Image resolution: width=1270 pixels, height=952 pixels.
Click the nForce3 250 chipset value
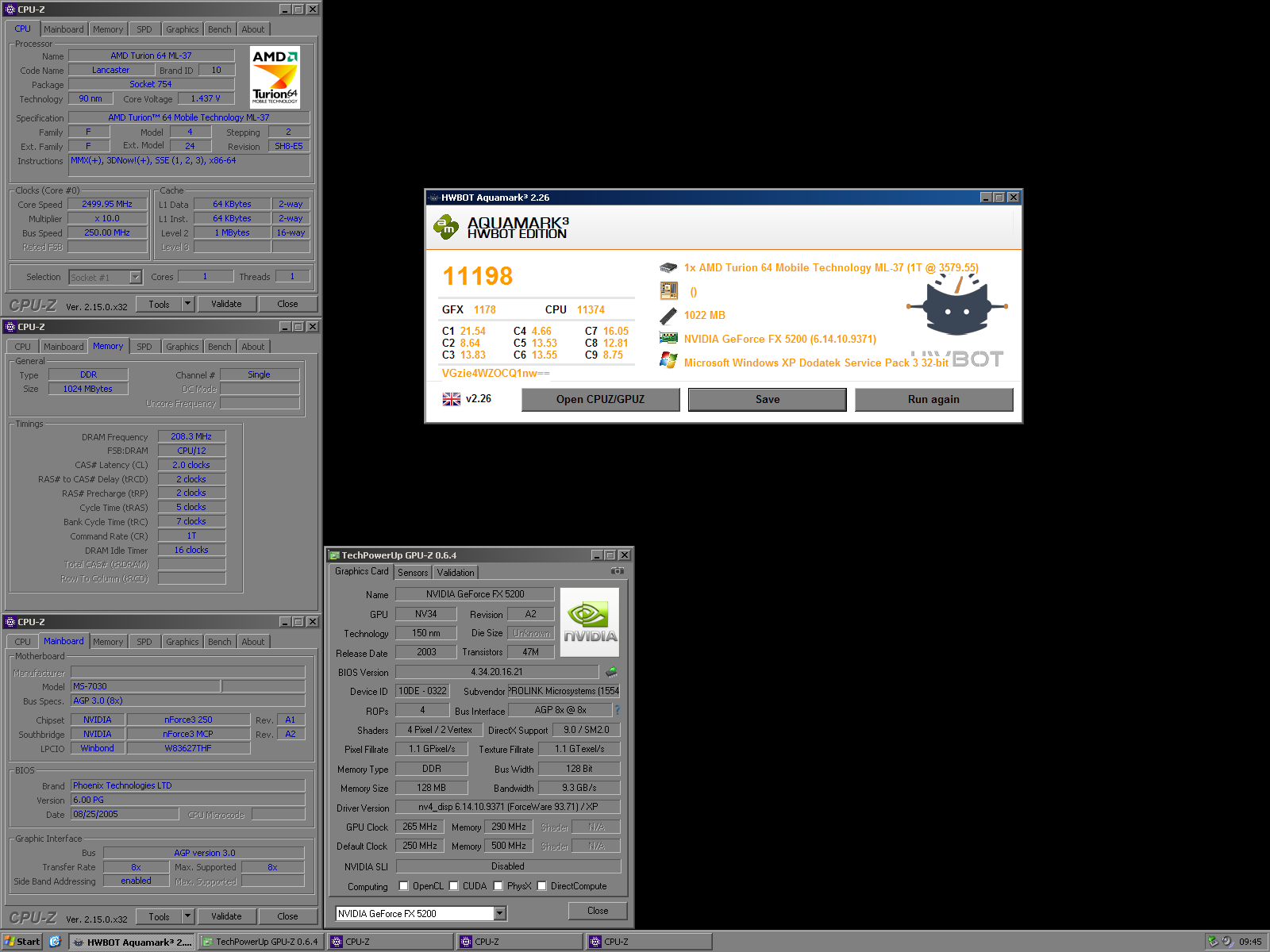188,720
